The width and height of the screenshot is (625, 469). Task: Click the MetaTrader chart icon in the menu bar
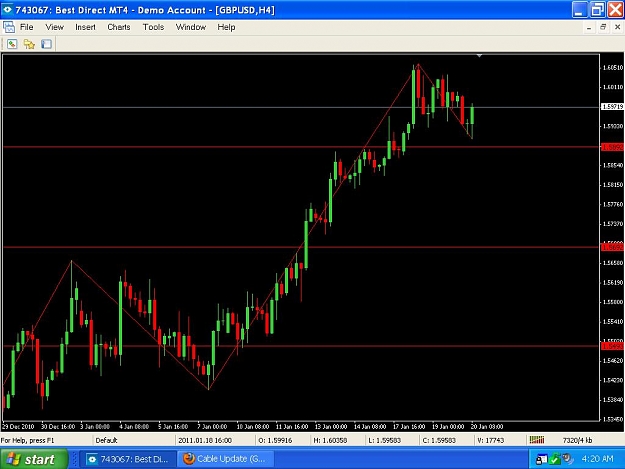pos(8,27)
